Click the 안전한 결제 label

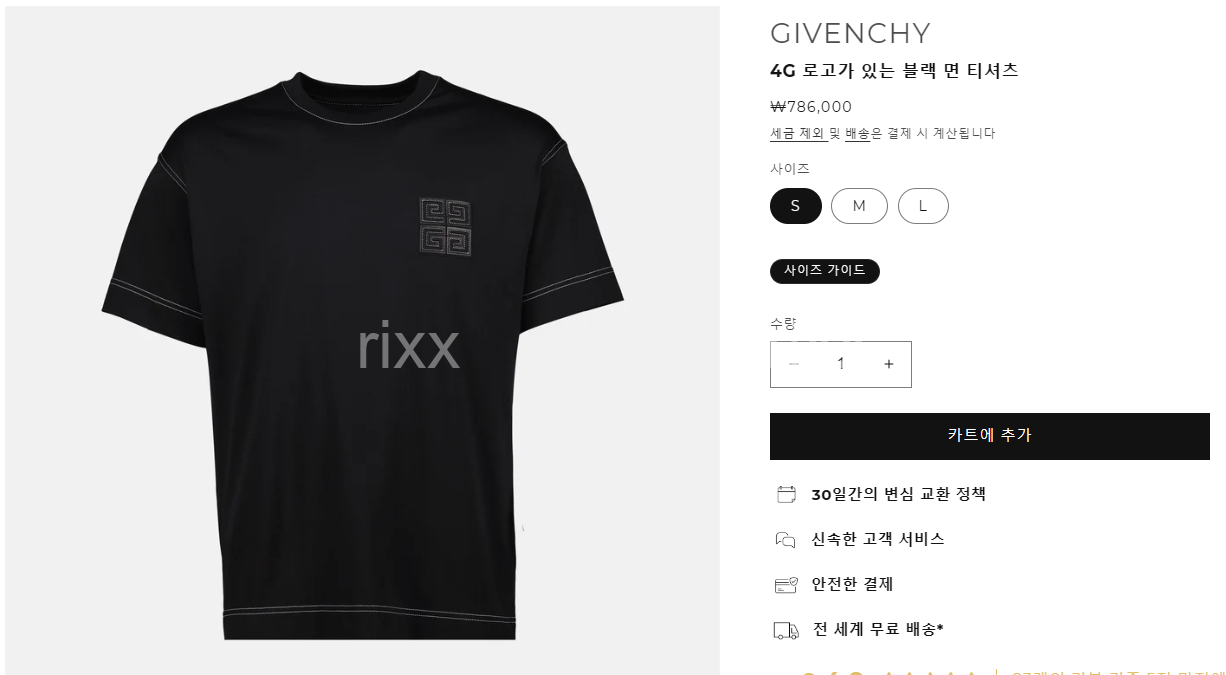pyautogui.click(x=852, y=584)
